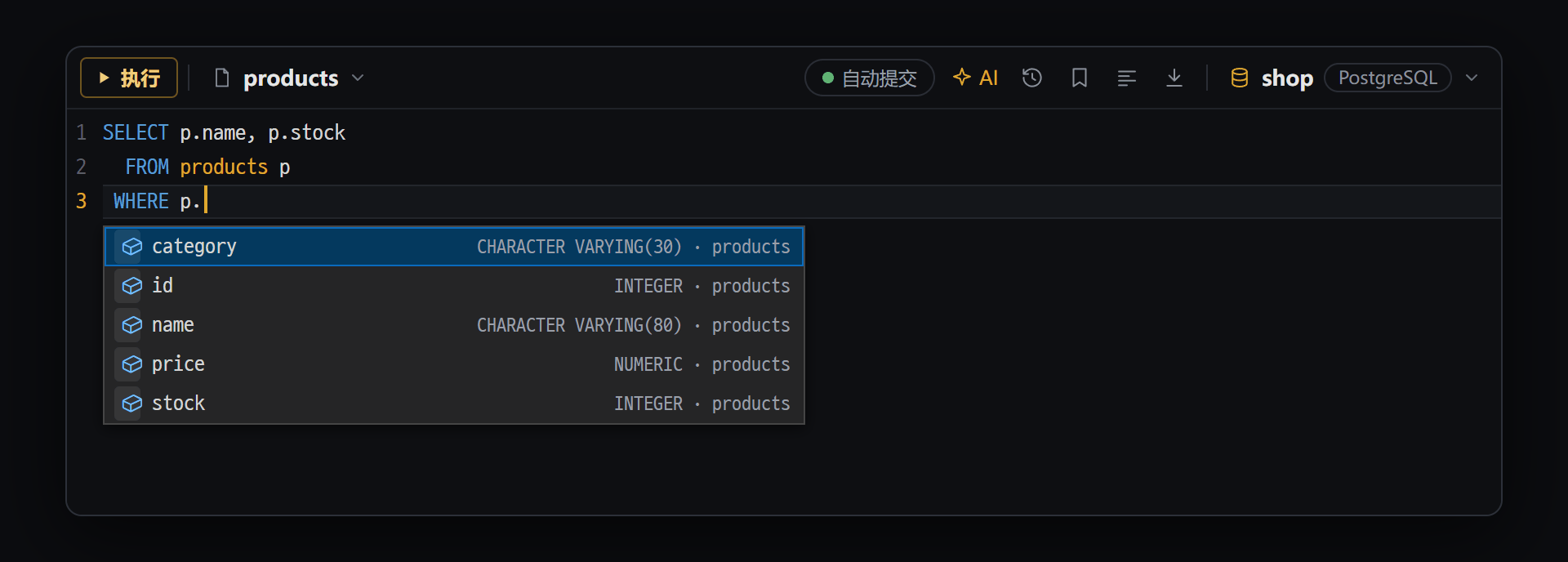This screenshot has width=1568, height=562.
Task: Open the AI sparkle assistant
Action: pos(976,78)
